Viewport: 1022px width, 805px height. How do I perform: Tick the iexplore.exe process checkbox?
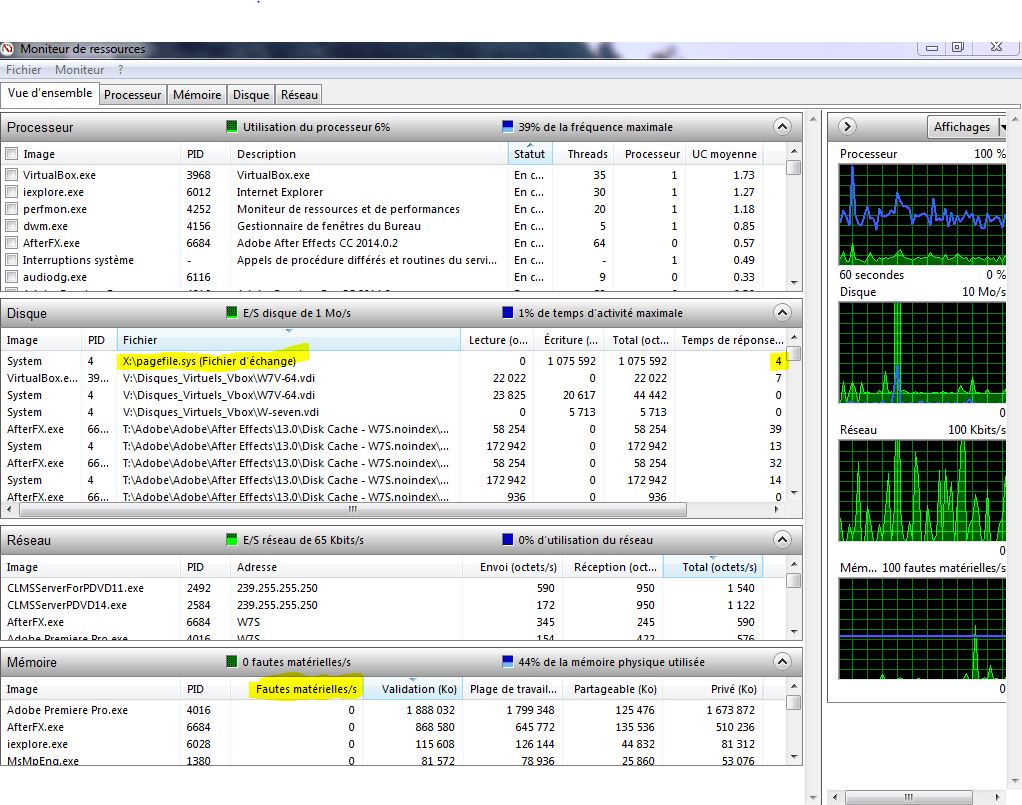12,192
